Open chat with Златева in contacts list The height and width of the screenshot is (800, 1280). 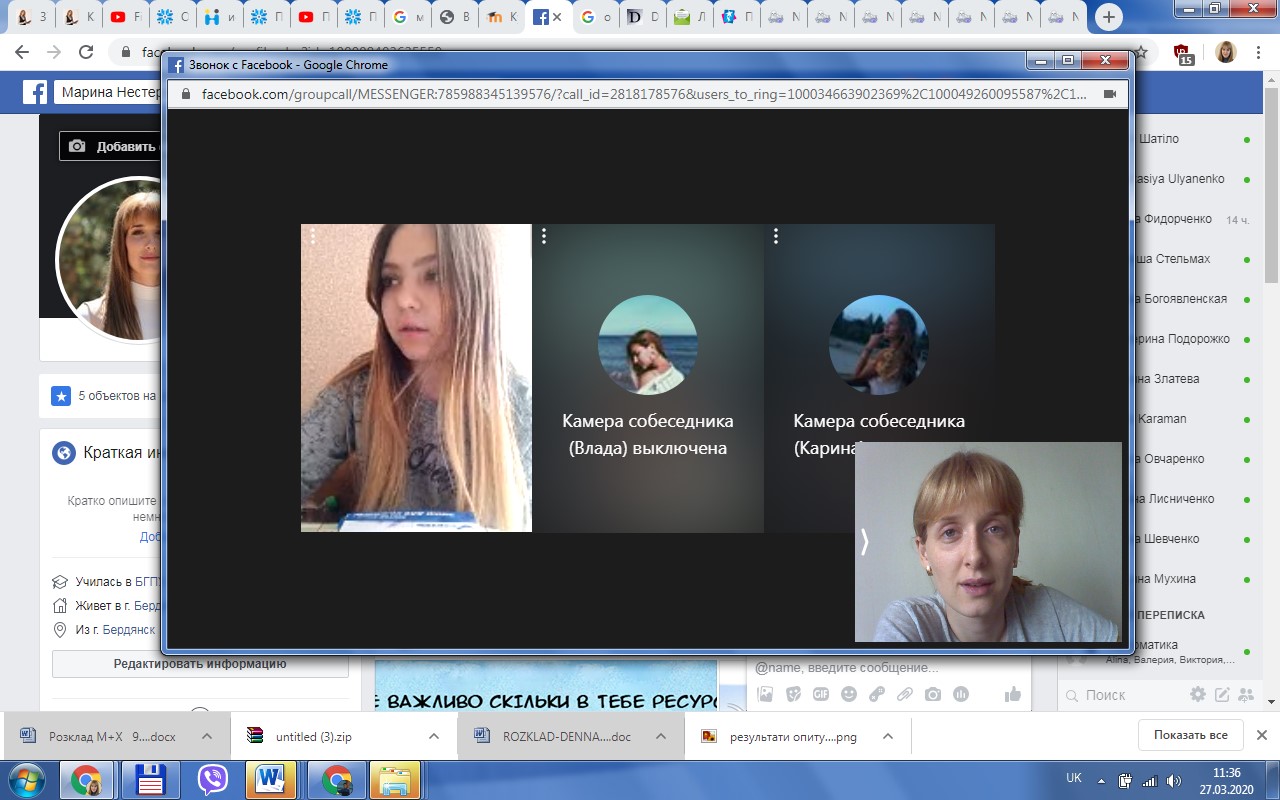[1160, 379]
